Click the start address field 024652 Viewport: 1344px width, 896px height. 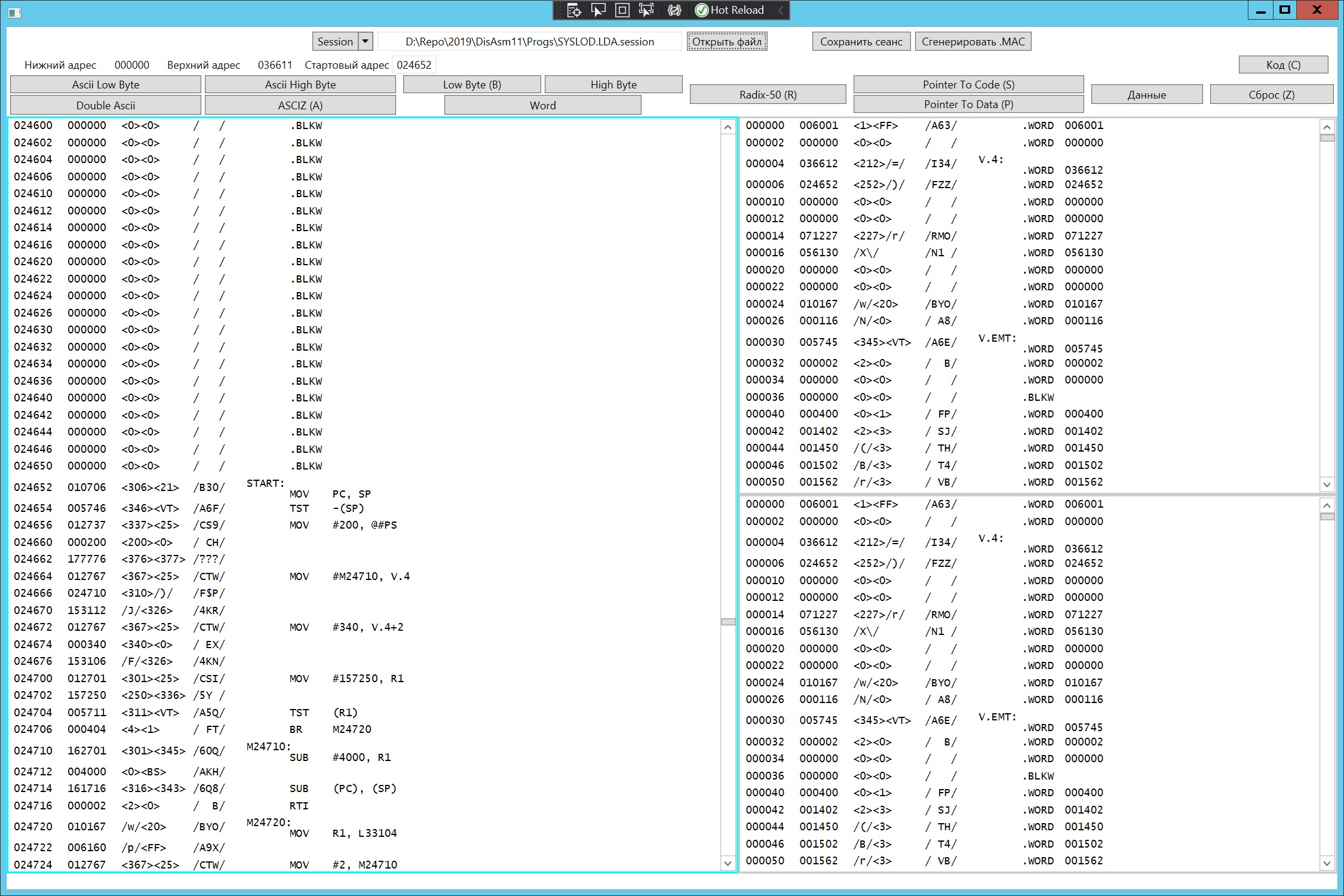[414, 65]
